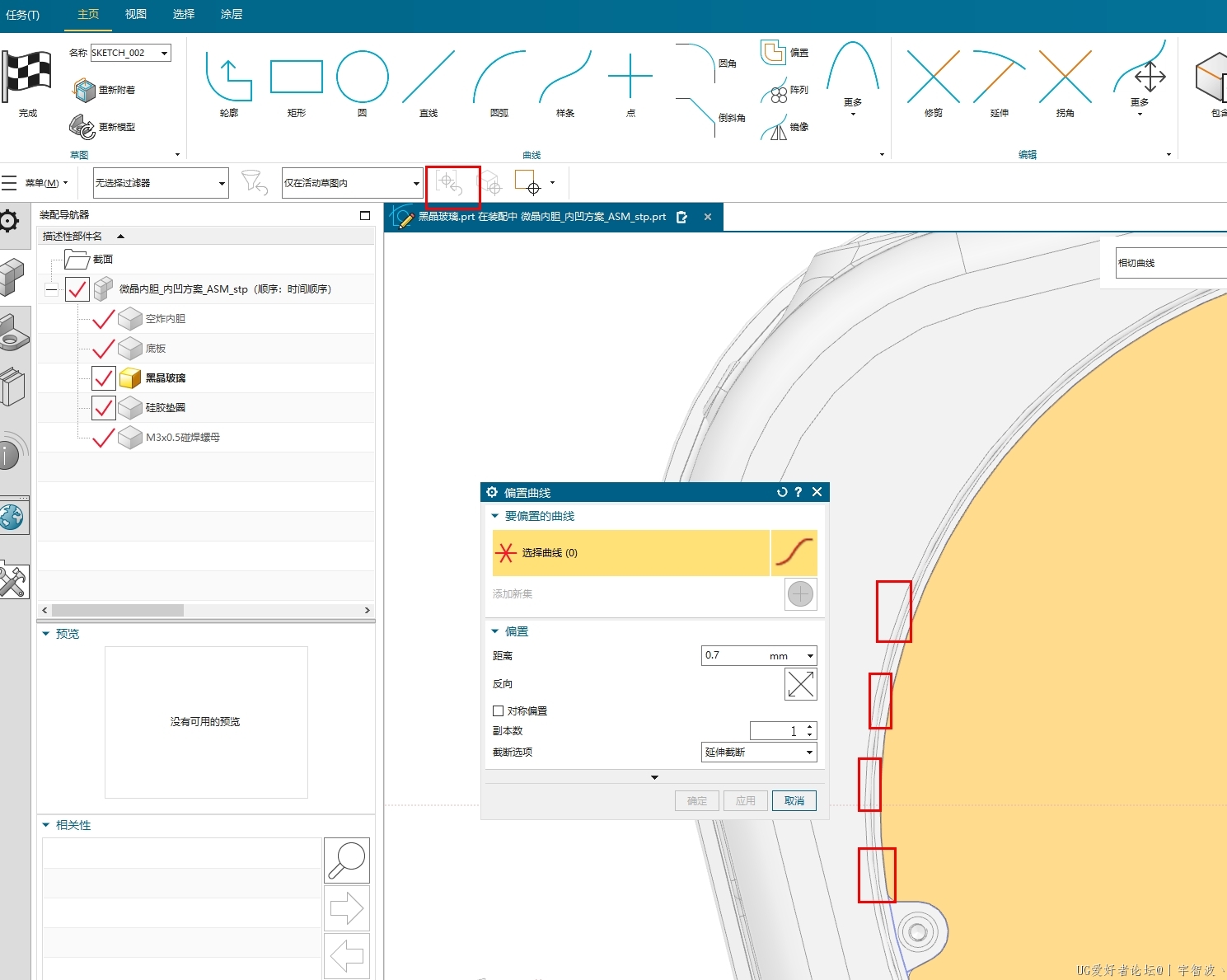Toggle visibility checkbox of 硅胶垫圈 component
This screenshot has height=980, width=1227.
click(x=104, y=408)
